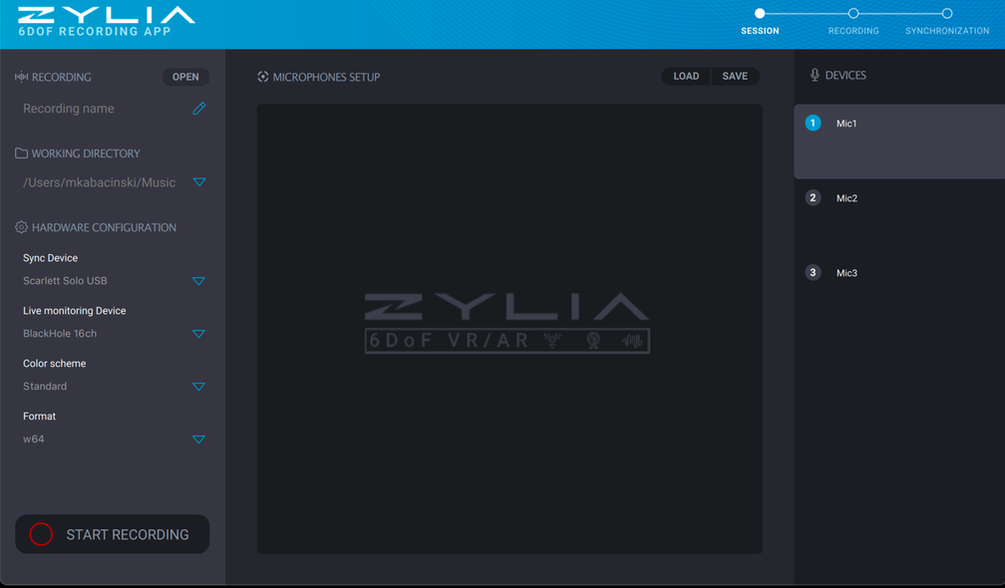
Task: Go to the RECORDING step
Action: 853,31
